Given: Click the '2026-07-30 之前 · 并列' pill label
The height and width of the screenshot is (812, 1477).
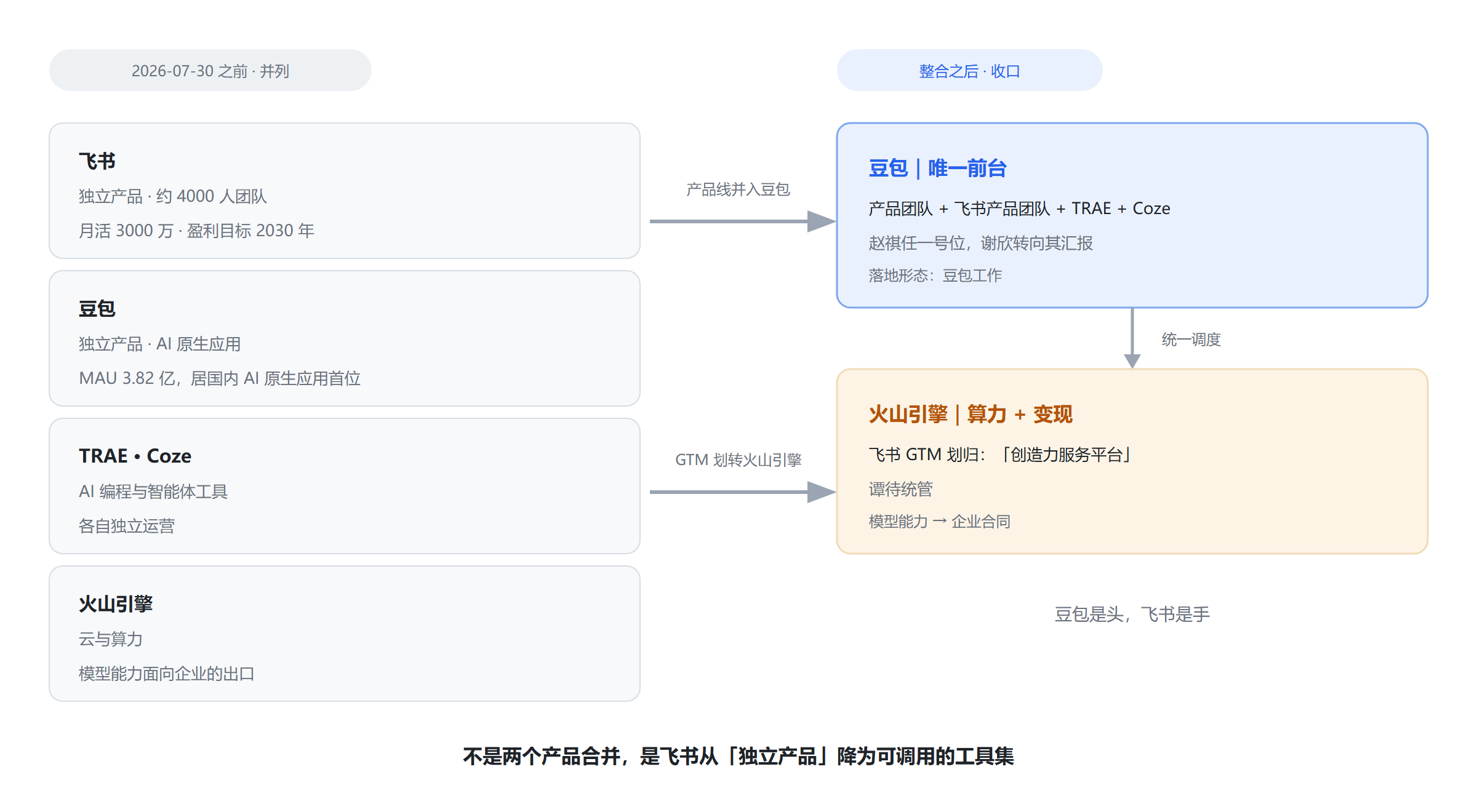Looking at the screenshot, I should click(210, 71).
